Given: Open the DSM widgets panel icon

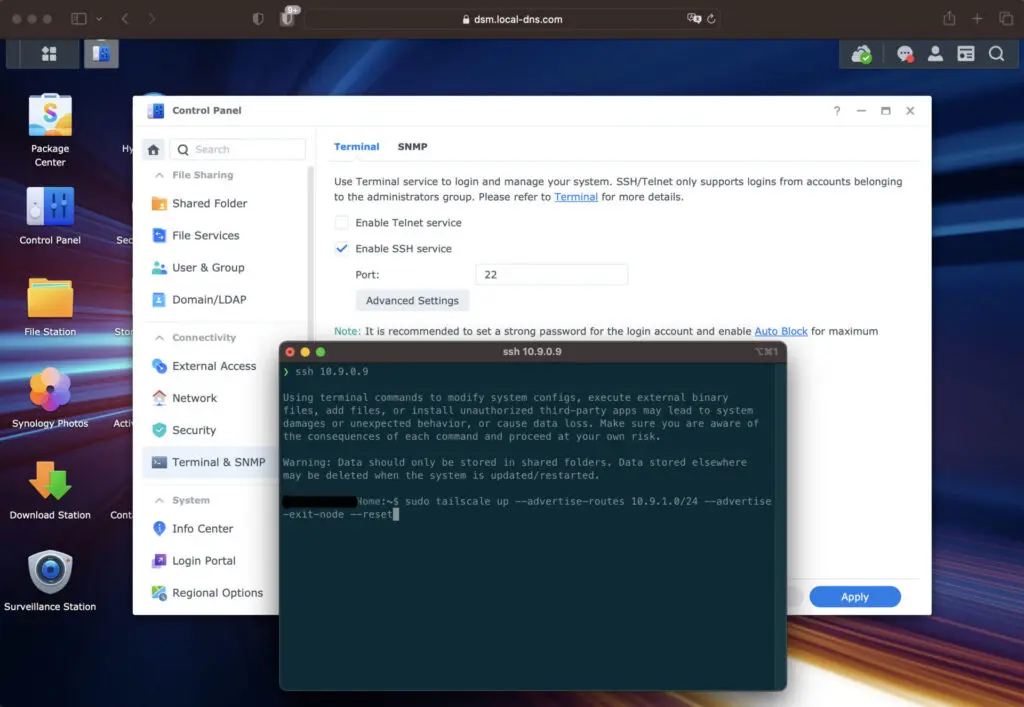Looking at the screenshot, I should click(x=966, y=54).
